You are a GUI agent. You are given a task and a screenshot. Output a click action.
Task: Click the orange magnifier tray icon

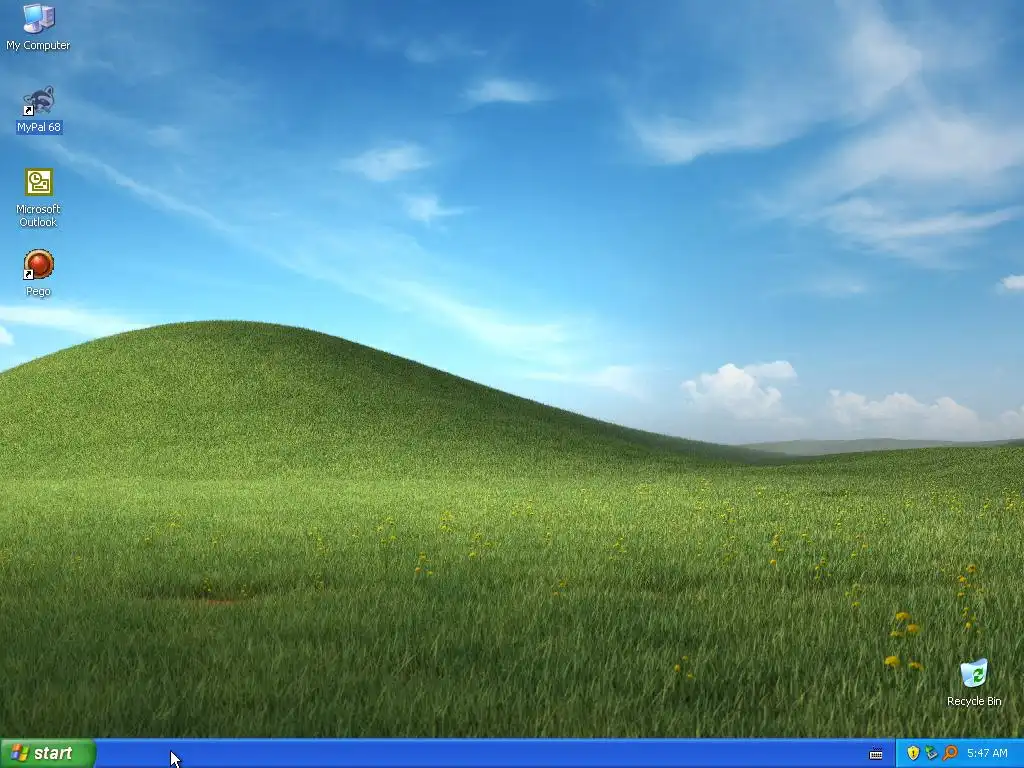[x=950, y=753]
